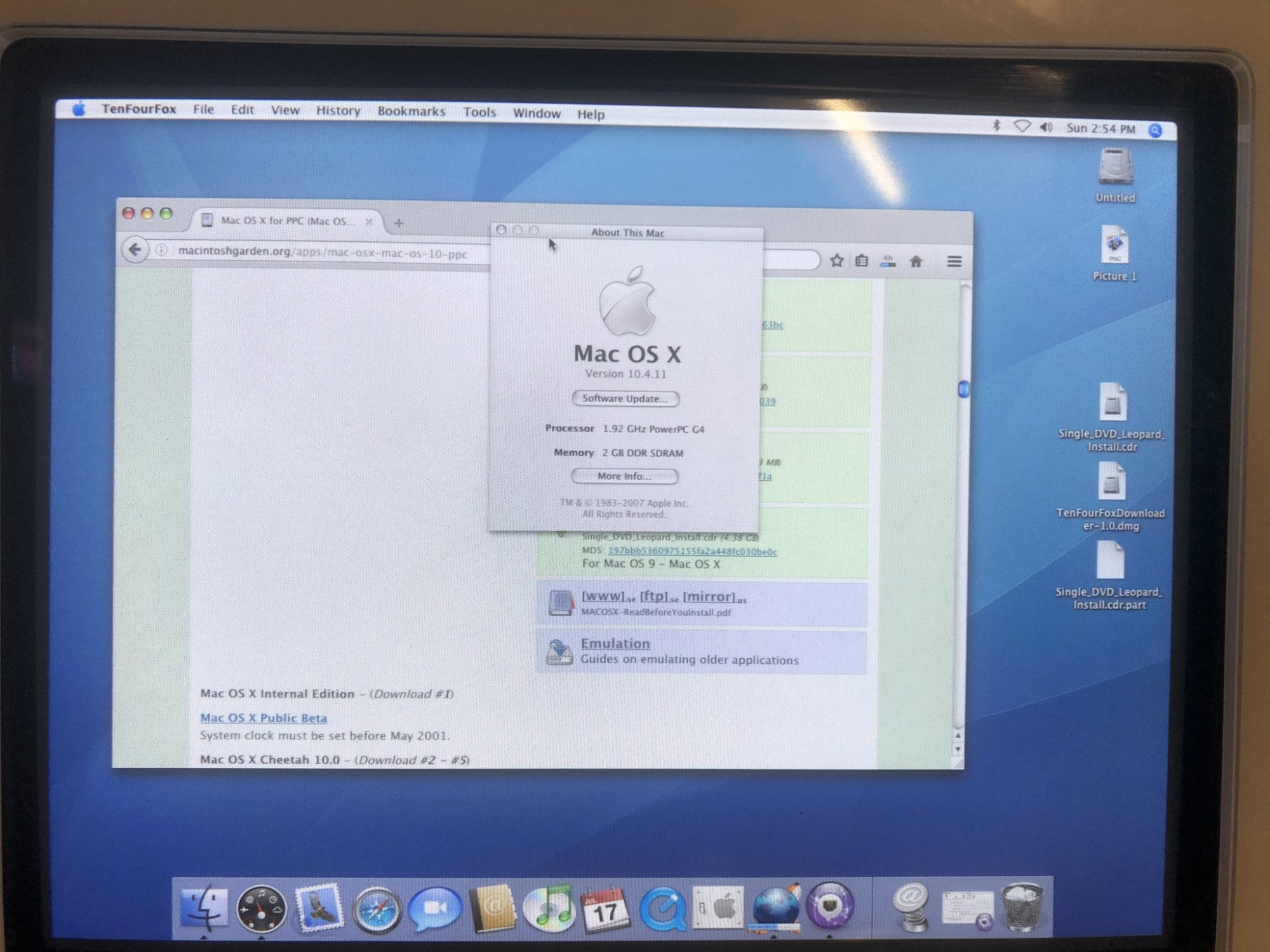Screen dimensions: 1270x952
Task: Click the page scrollbar thumb
Action: tap(963, 388)
